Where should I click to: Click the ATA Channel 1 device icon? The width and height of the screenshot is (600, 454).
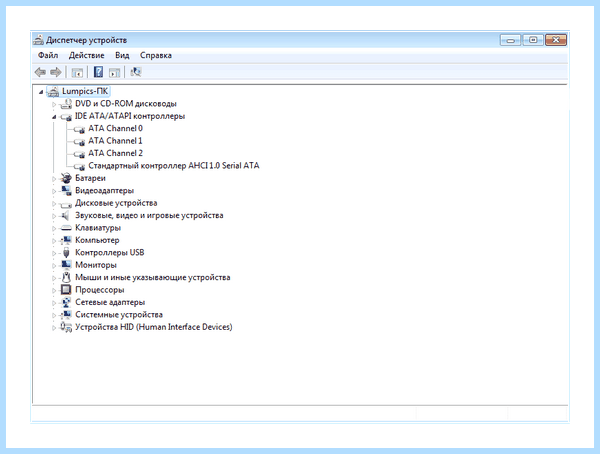pos(79,142)
